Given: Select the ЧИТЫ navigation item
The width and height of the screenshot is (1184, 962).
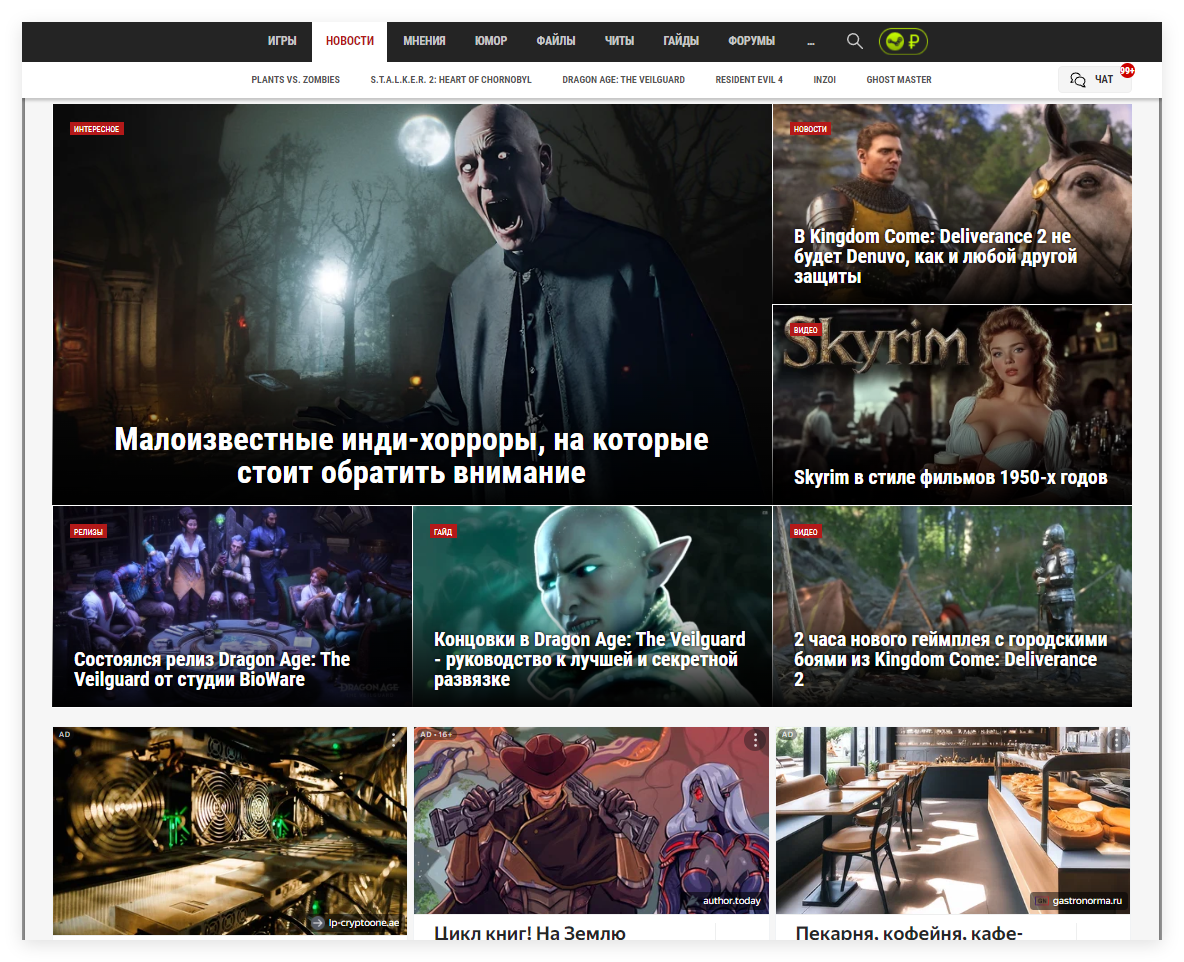Looking at the screenshot, I should [619, 41].
